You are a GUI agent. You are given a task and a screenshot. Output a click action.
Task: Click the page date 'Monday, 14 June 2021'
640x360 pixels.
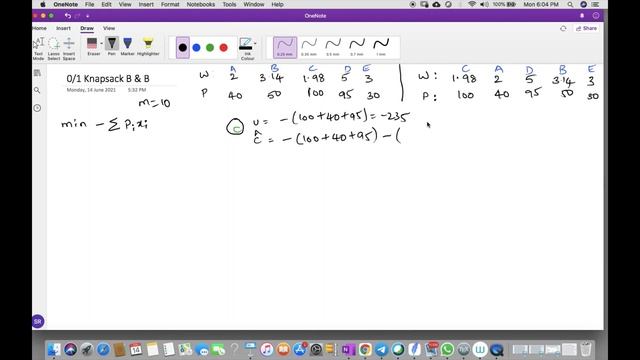[91, 90]
